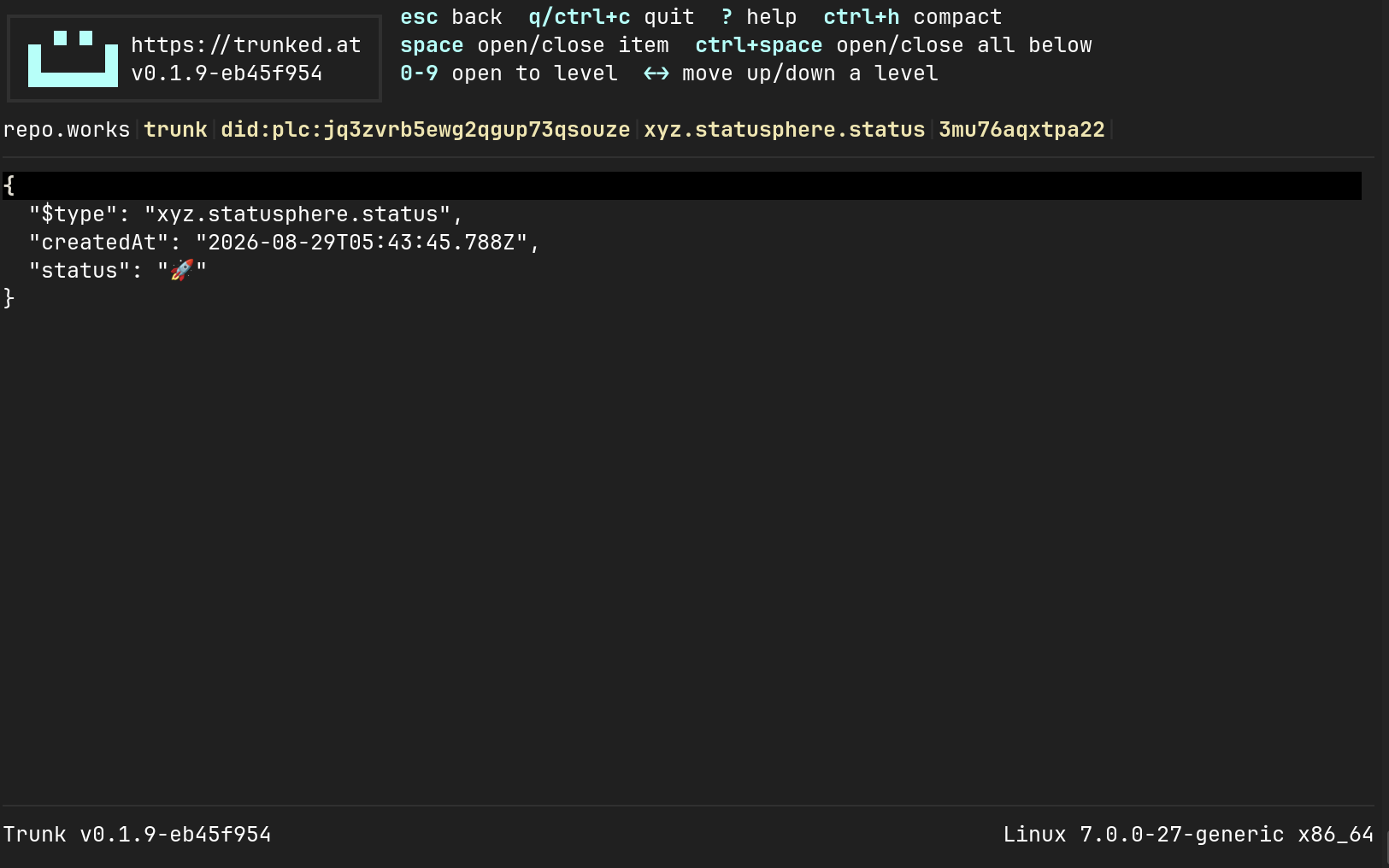The image size is (1389, 868).
Task: Select the repo.works breadcrumb
Action: (67, 130)
